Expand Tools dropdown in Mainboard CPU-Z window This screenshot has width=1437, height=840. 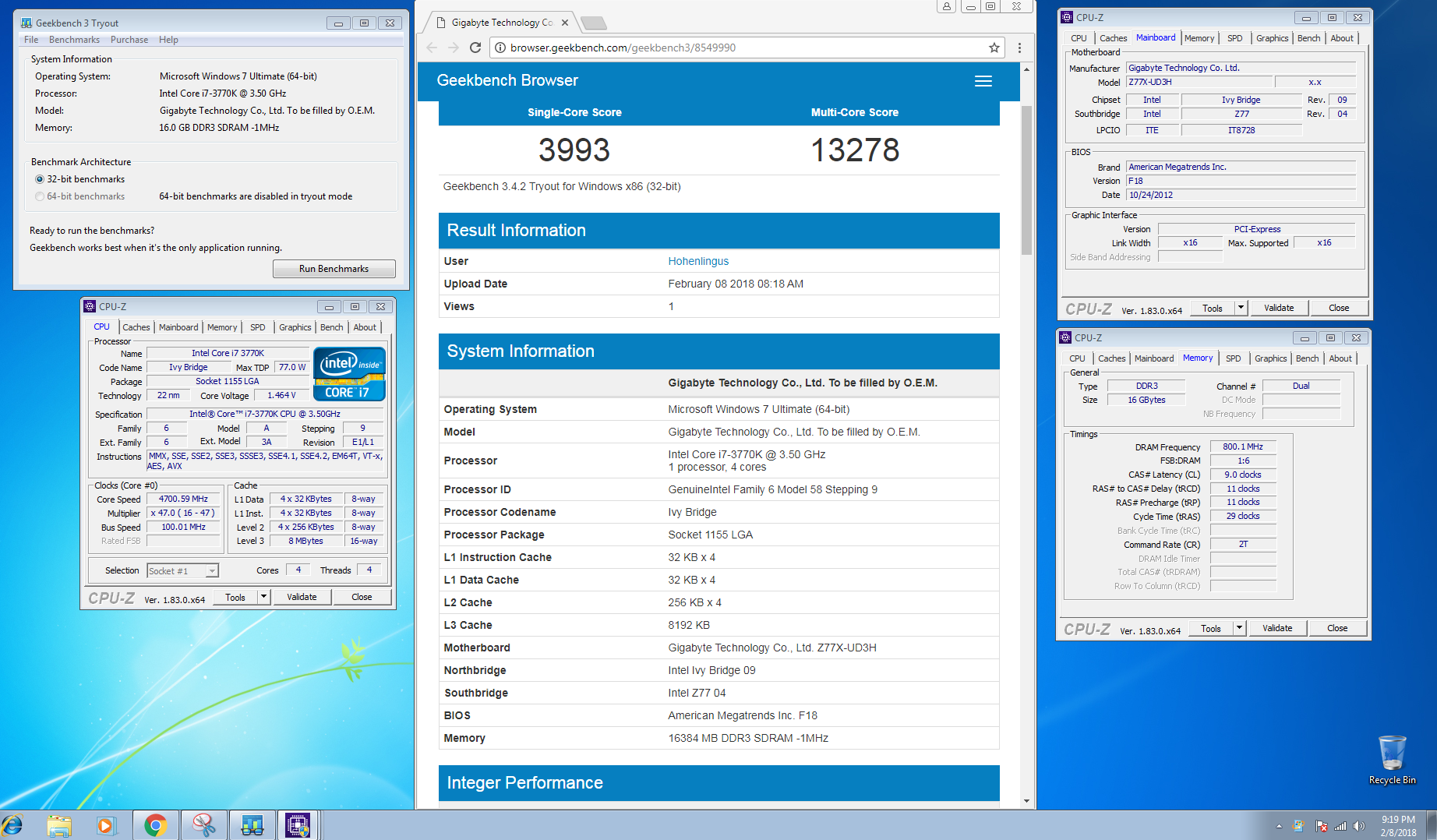pyautogui.click(x=1241, y=308)
